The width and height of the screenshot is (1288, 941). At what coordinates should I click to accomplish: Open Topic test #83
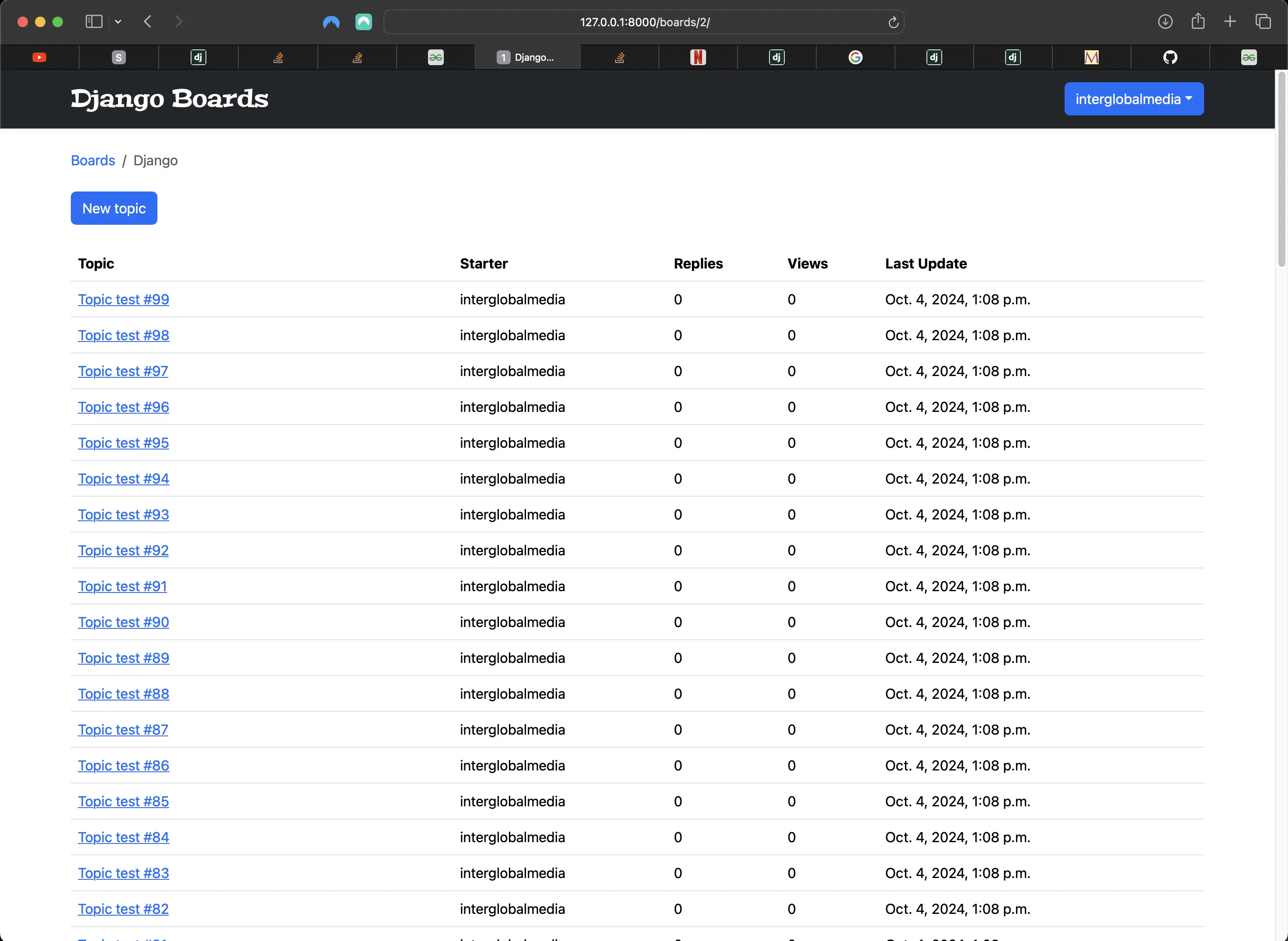tap(124, 873)
